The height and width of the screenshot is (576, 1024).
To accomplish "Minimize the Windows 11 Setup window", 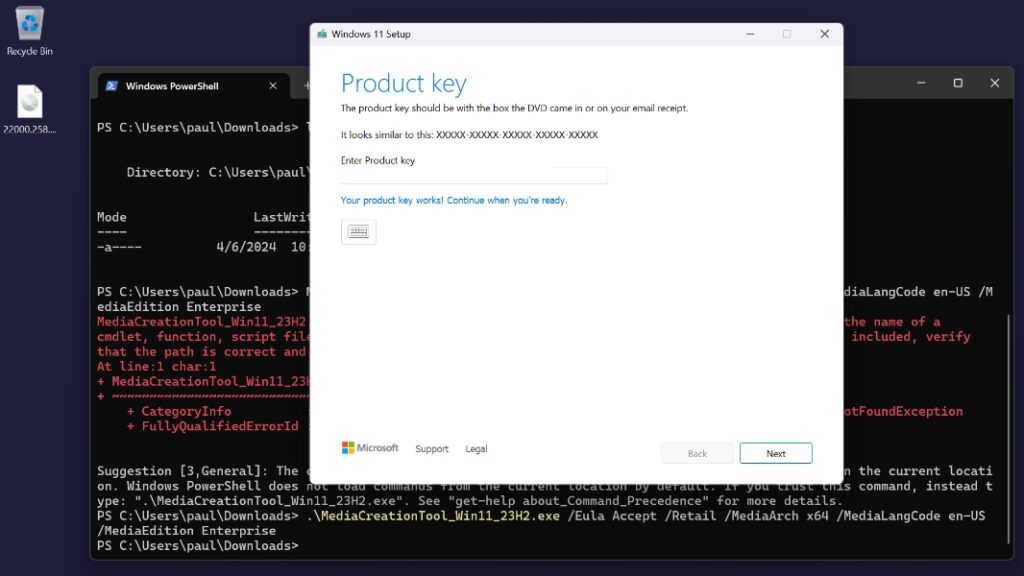I will pyautogui.click(x=750, y=34).
